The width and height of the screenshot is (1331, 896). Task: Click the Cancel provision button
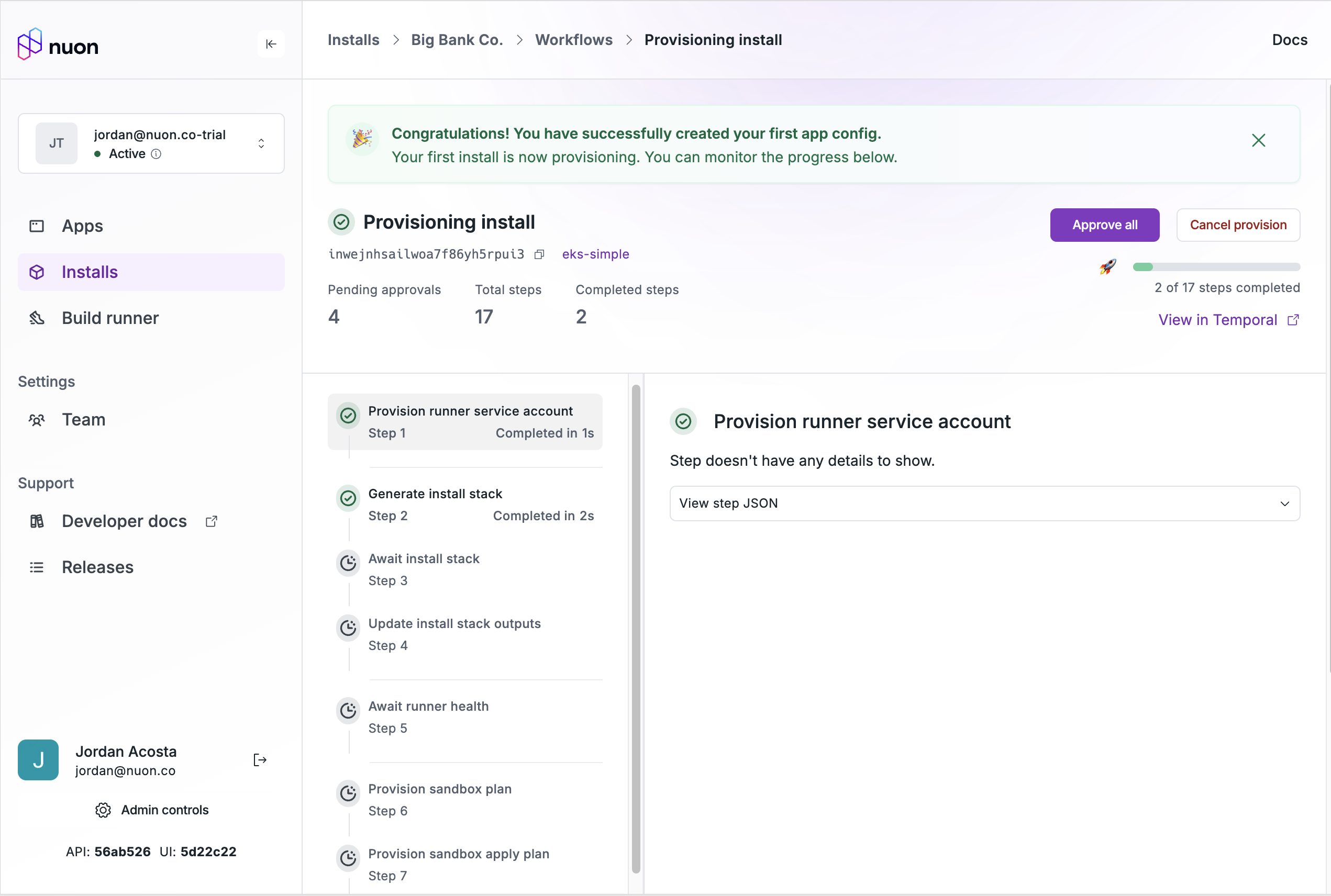click(1238, 225)
